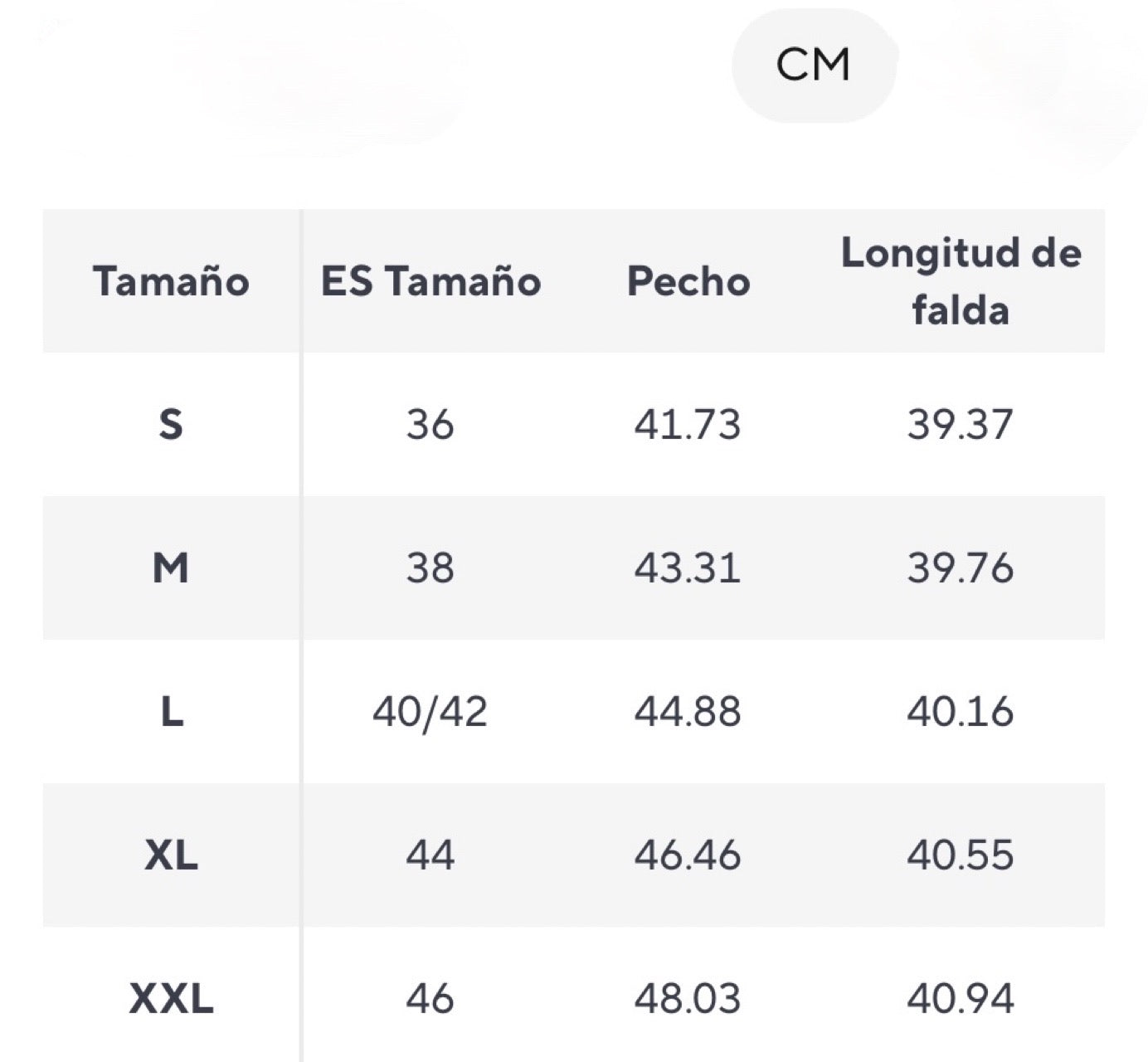The image size is (1148, 1062).
Task: Click the 40.16 skirt length value
Action: (x=961, y=712)
